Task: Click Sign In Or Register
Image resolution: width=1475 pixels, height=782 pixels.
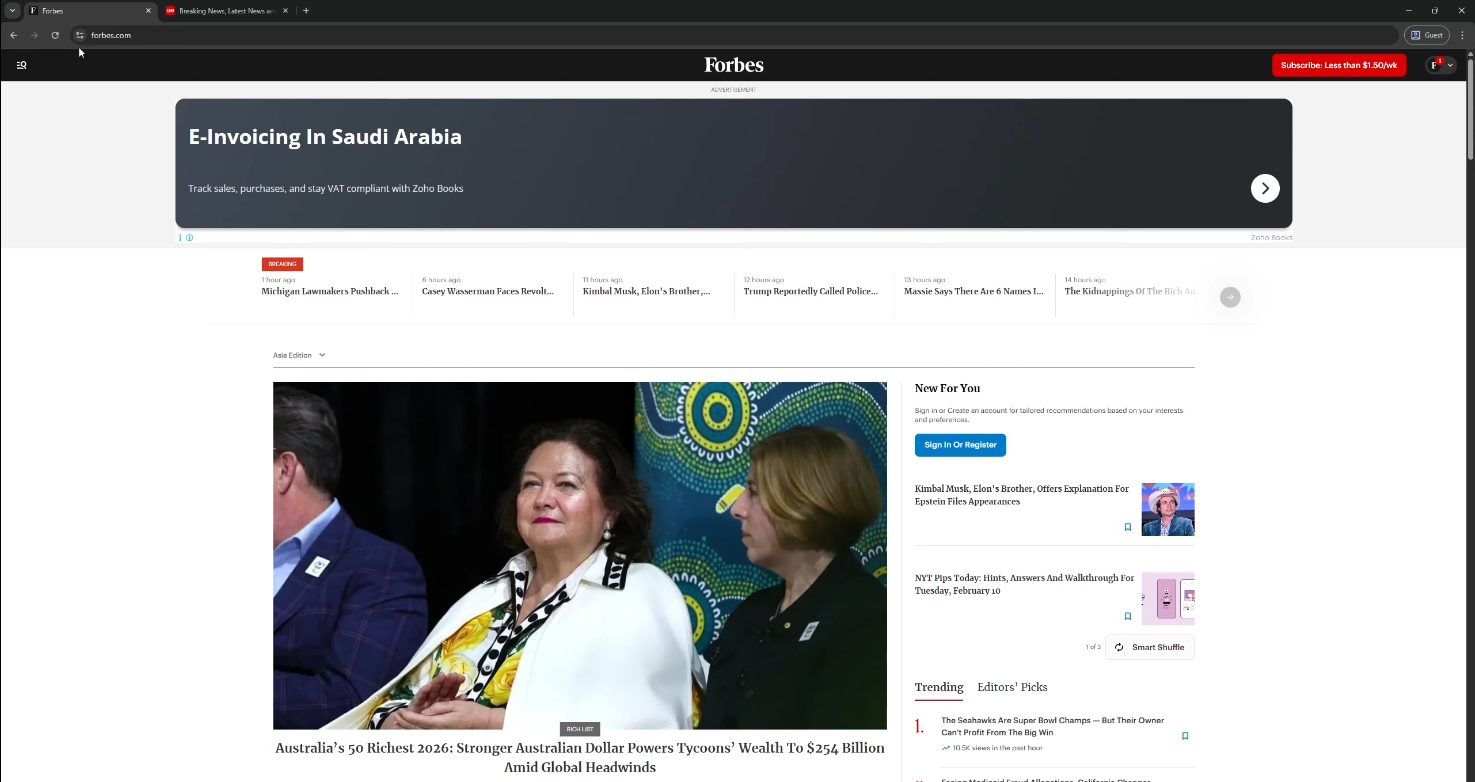Action: click(x=960, y=445)
